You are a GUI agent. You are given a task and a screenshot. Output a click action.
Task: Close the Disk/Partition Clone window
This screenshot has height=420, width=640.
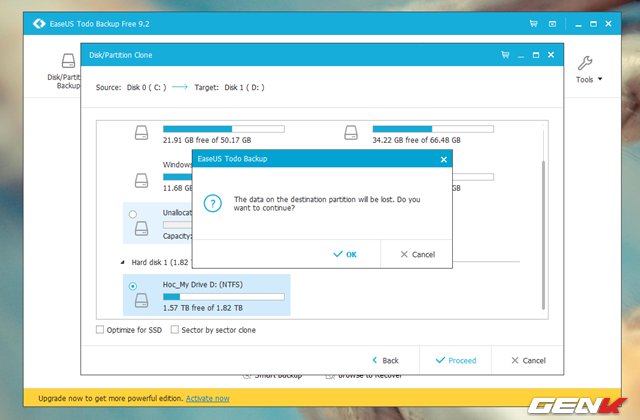click(x=551, y=55)
